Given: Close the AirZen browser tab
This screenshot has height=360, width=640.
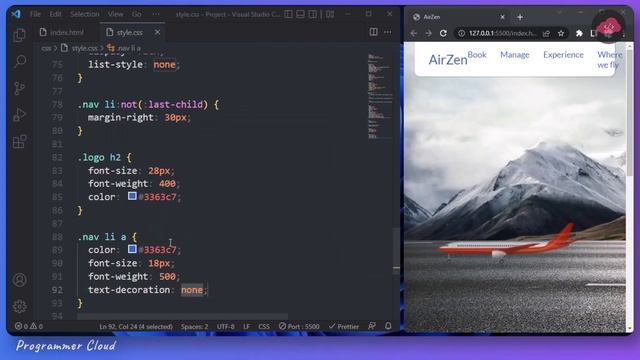Looking at the screenshot, I should (x=502, y=17).
